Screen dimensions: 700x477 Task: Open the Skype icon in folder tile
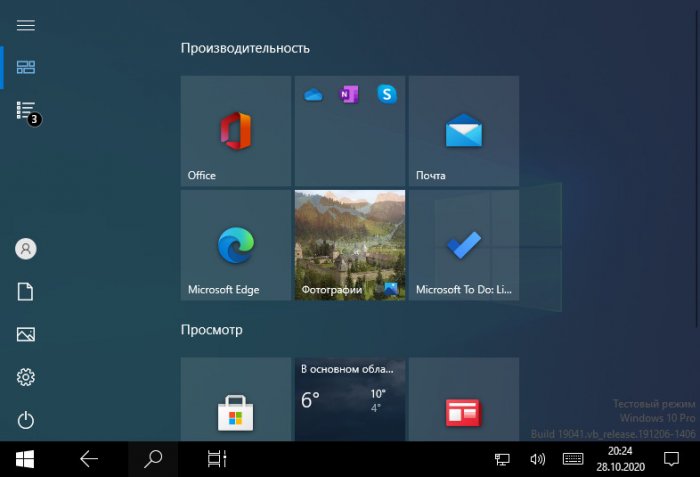pyautogui.click(x=387, y=94)
